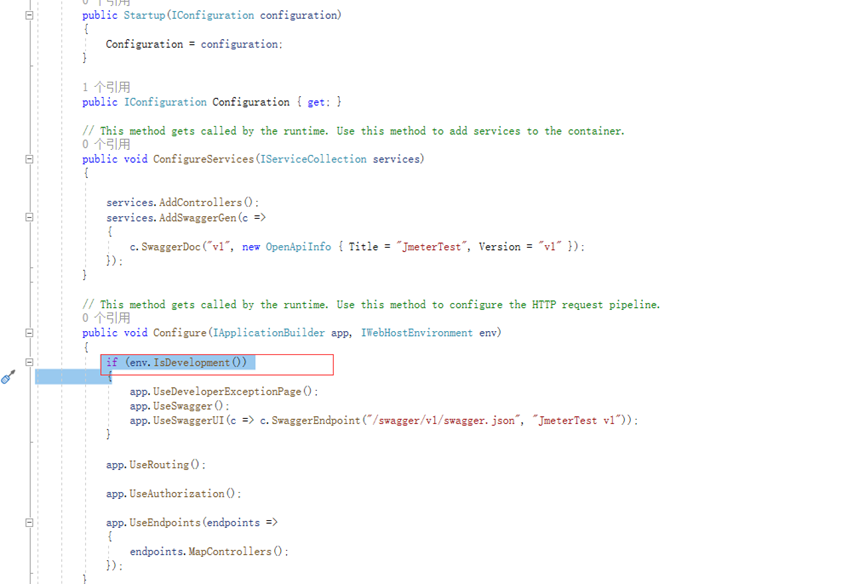
Task: Click 'app.UseEndpoints(endpoints =>' line
Action: [x=191, y=522]
